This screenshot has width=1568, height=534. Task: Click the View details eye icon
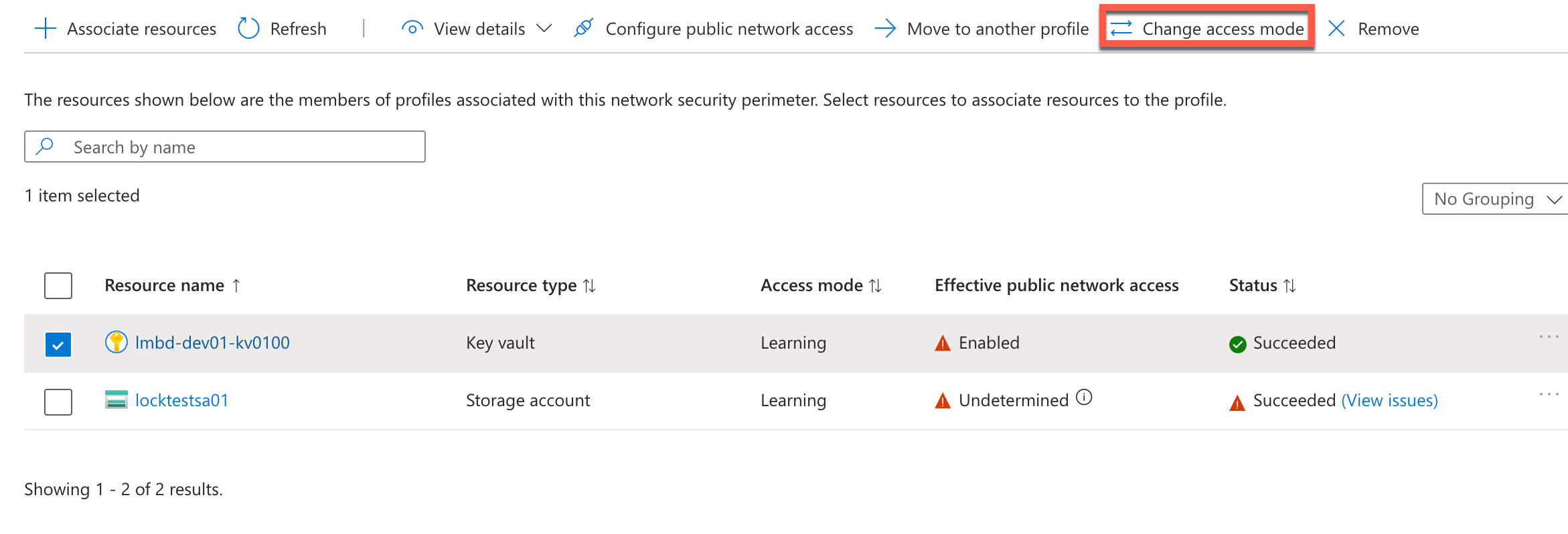[x=412, y=29]
